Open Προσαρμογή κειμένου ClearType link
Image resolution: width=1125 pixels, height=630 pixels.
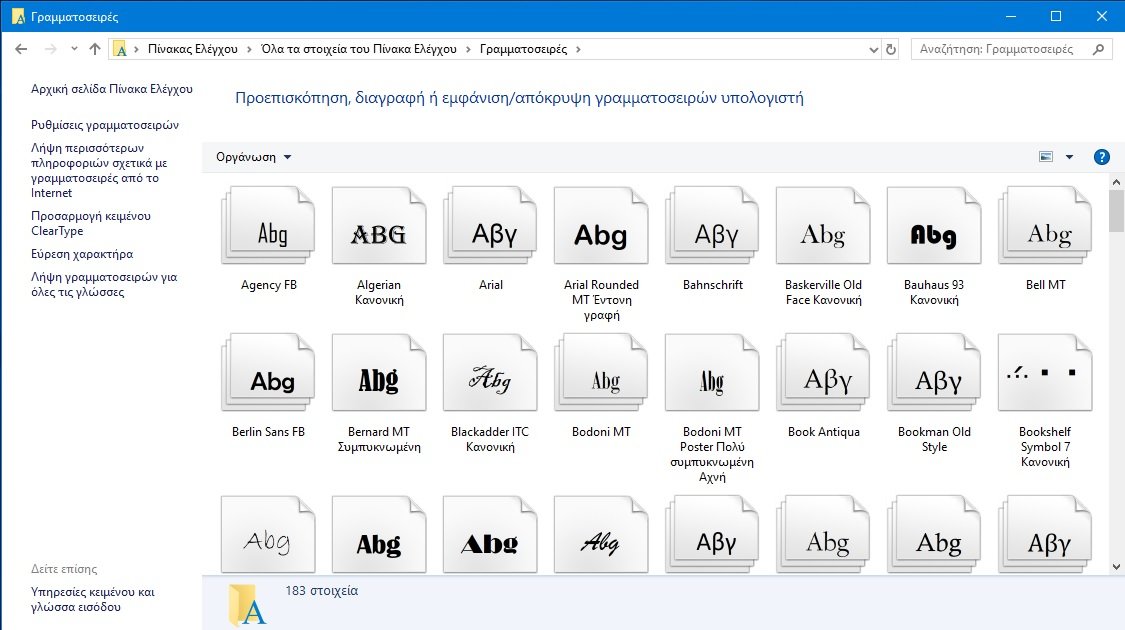pos(91,223)
